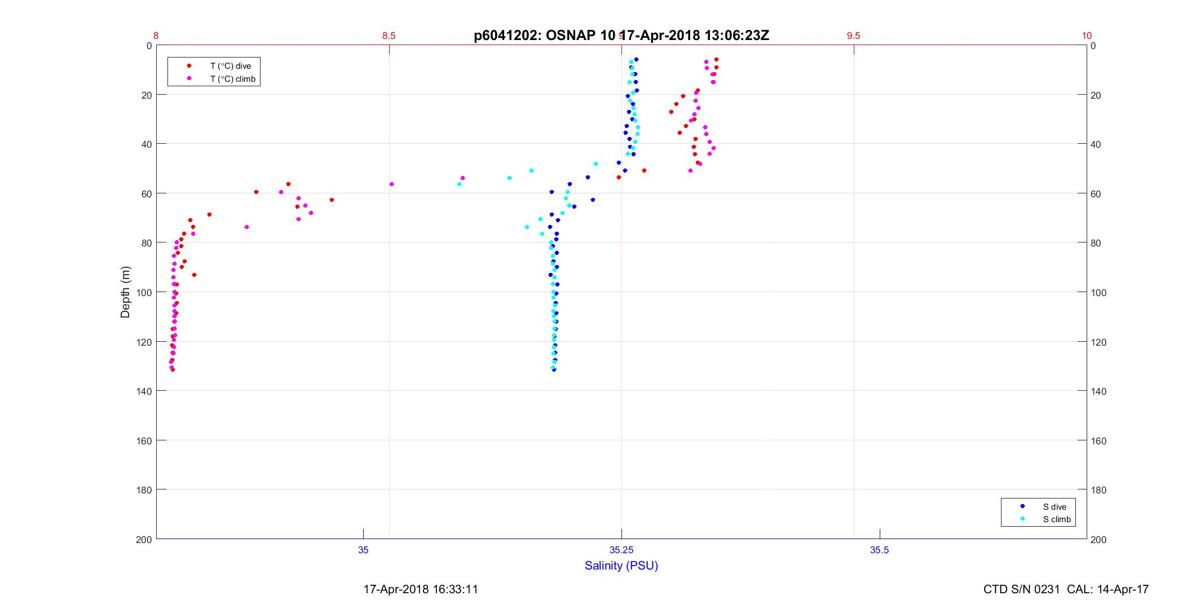The width and height of the screenshot is (1200, 606).
Task: Select the 'S dive' legend label
Action: [1054, 507]
